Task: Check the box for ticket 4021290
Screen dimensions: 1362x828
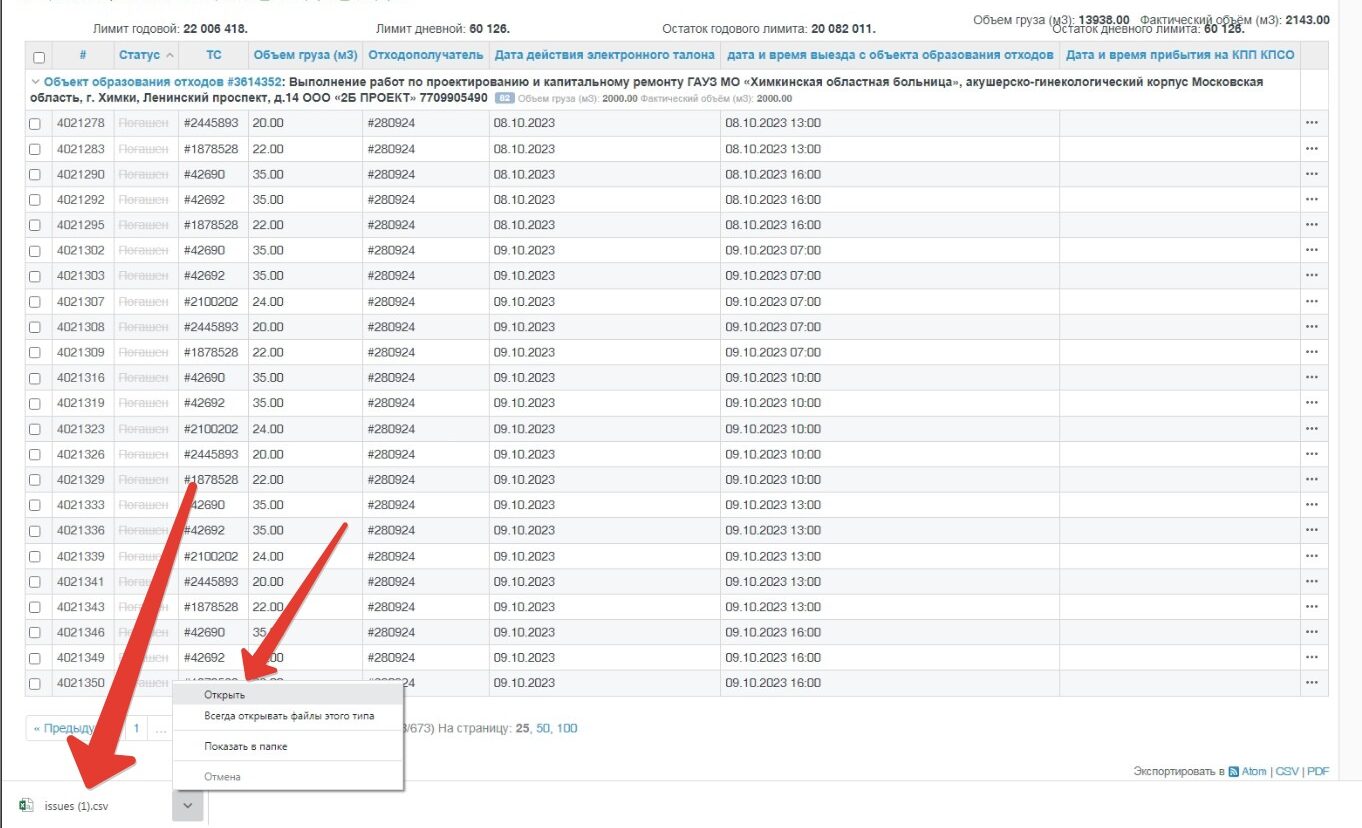Action: click(x=35, y=175)
